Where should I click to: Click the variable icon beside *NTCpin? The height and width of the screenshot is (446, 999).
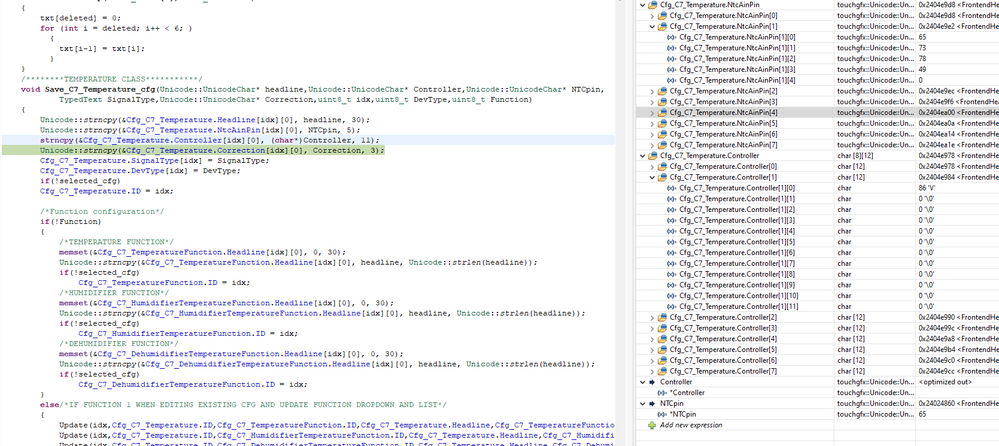(x=663, y=414)
